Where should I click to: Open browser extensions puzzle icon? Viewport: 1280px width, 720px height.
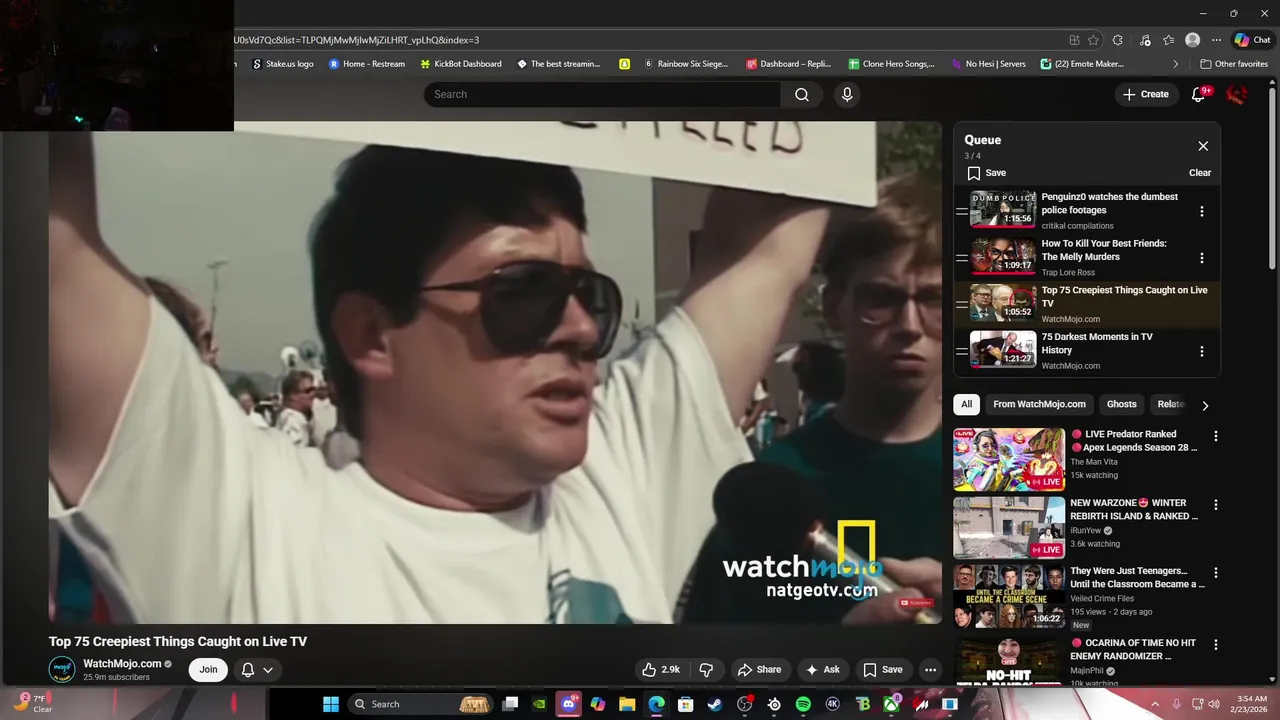tap(1118, 40)
